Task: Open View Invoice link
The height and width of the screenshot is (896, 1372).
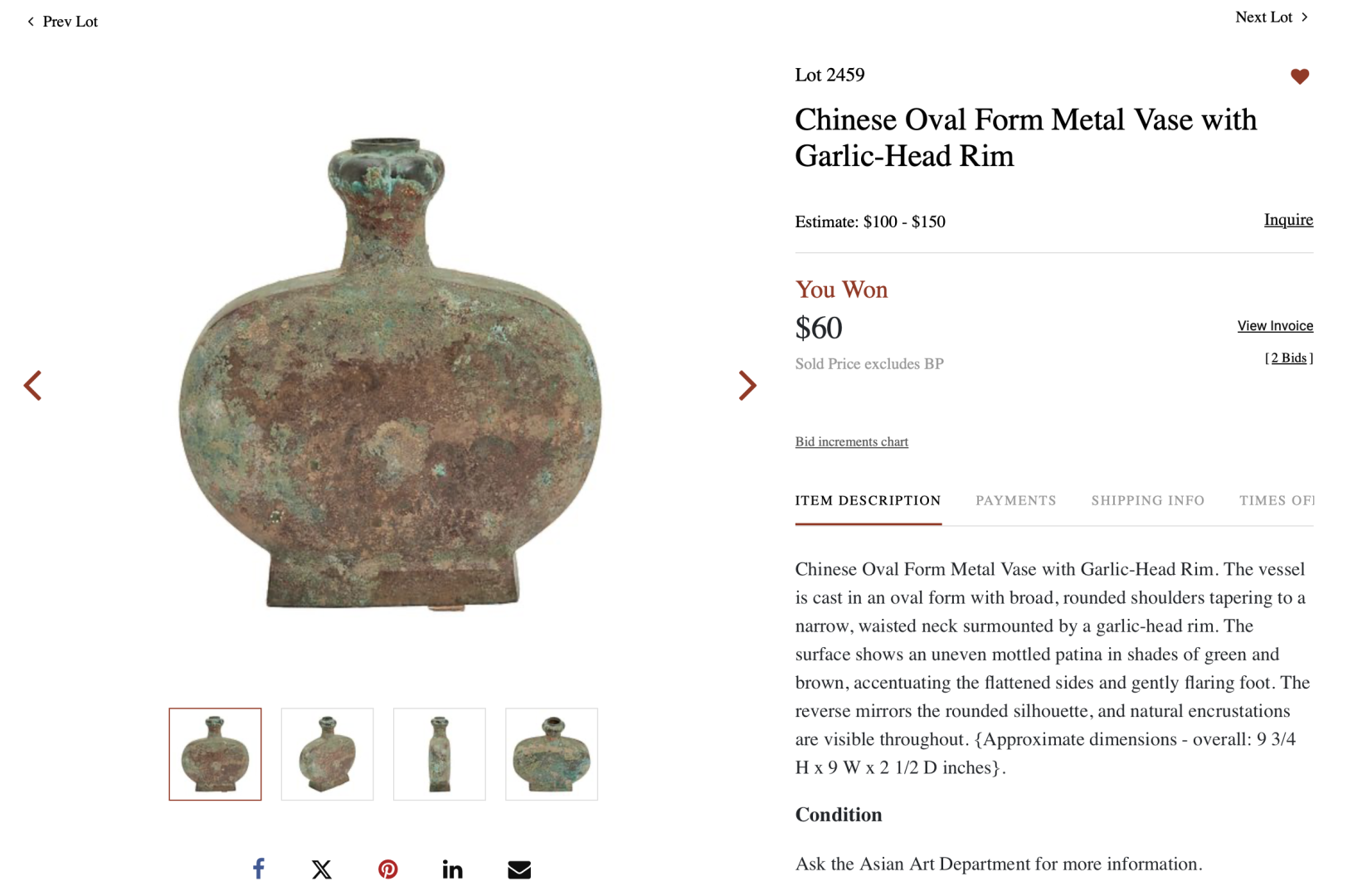Action: [x=1274, y=326]
